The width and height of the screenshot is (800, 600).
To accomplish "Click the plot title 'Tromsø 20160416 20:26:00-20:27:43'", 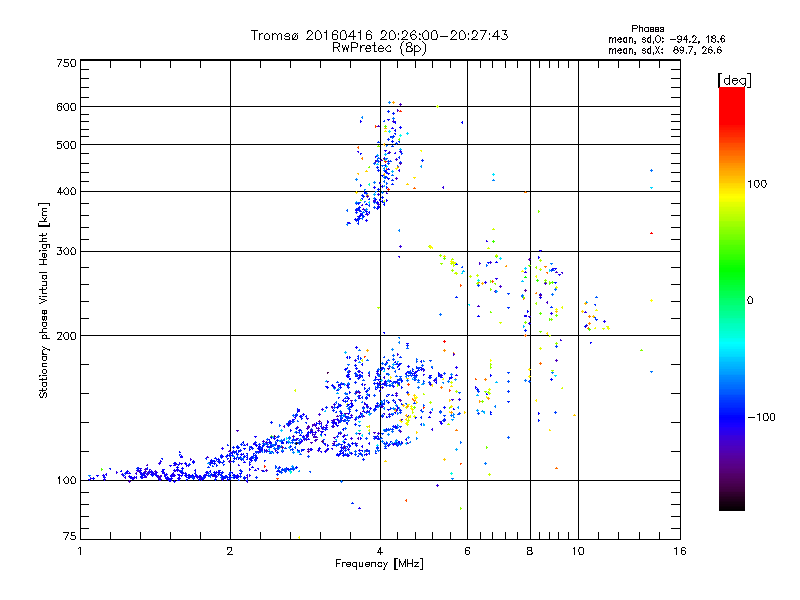I will (379, 35).
